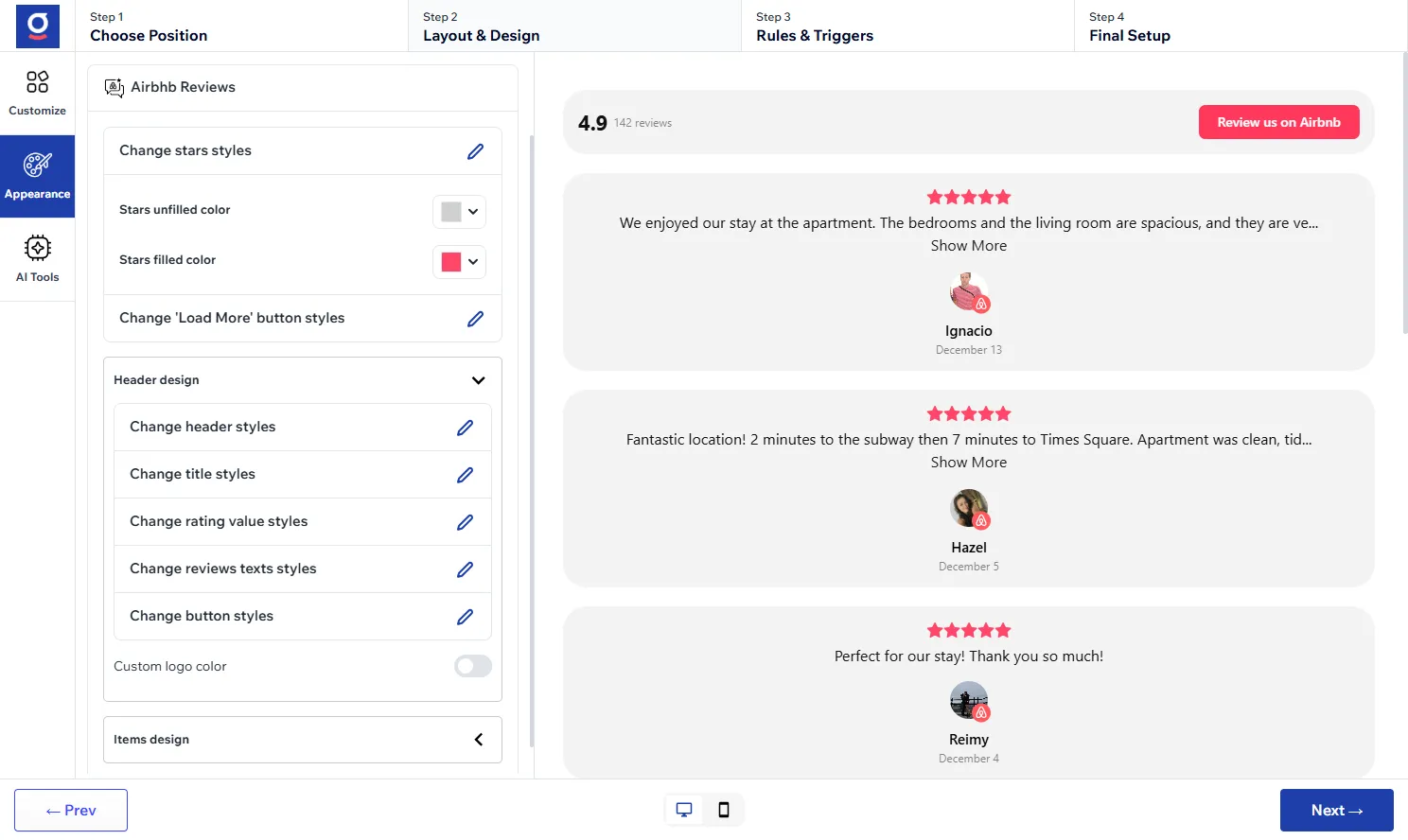Click the gray unfilled stars color swatch
Image resolution: width=1408 pixels, height=840 pixels.
451,212
